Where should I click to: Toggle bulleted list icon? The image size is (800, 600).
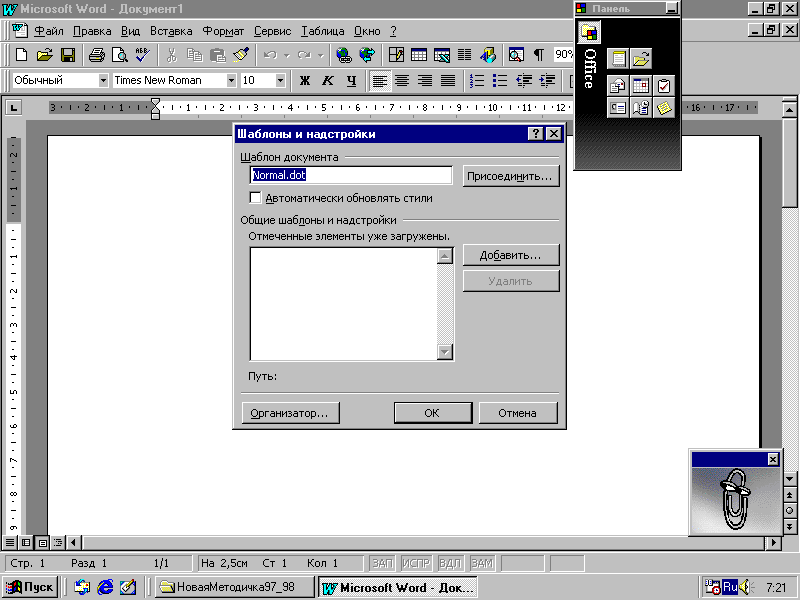(500, 81)
